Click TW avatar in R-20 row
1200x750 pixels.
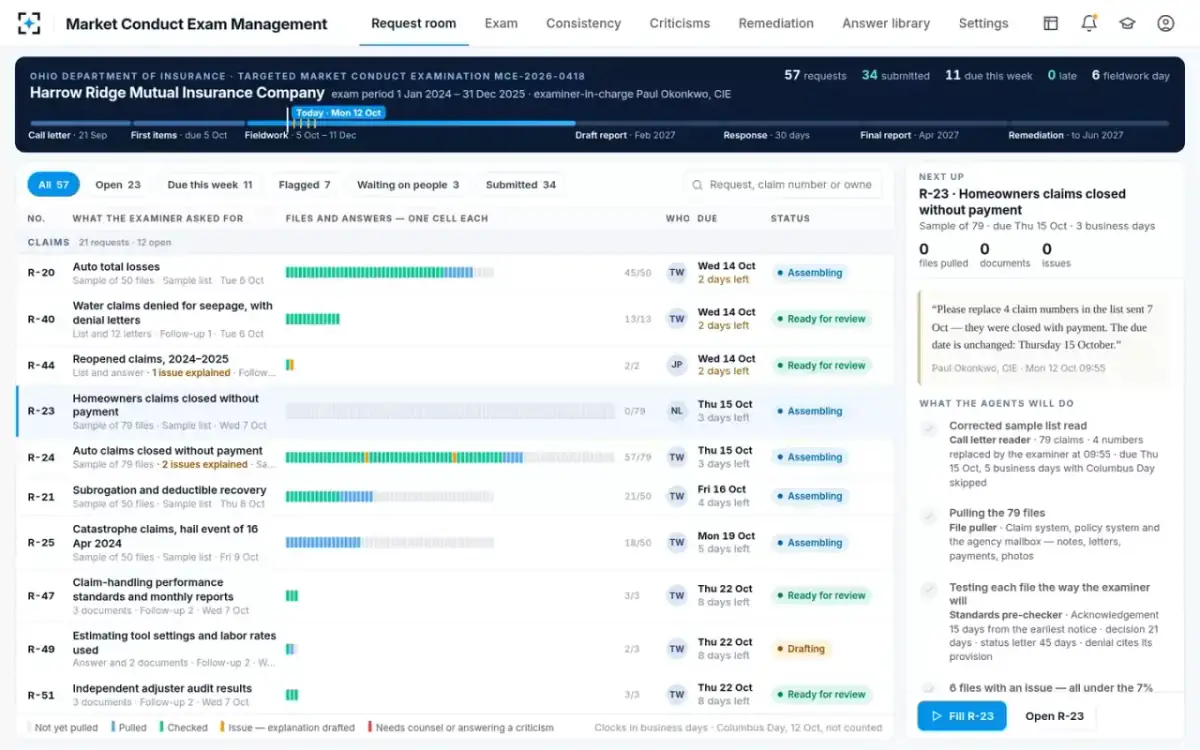click(677, 273)
